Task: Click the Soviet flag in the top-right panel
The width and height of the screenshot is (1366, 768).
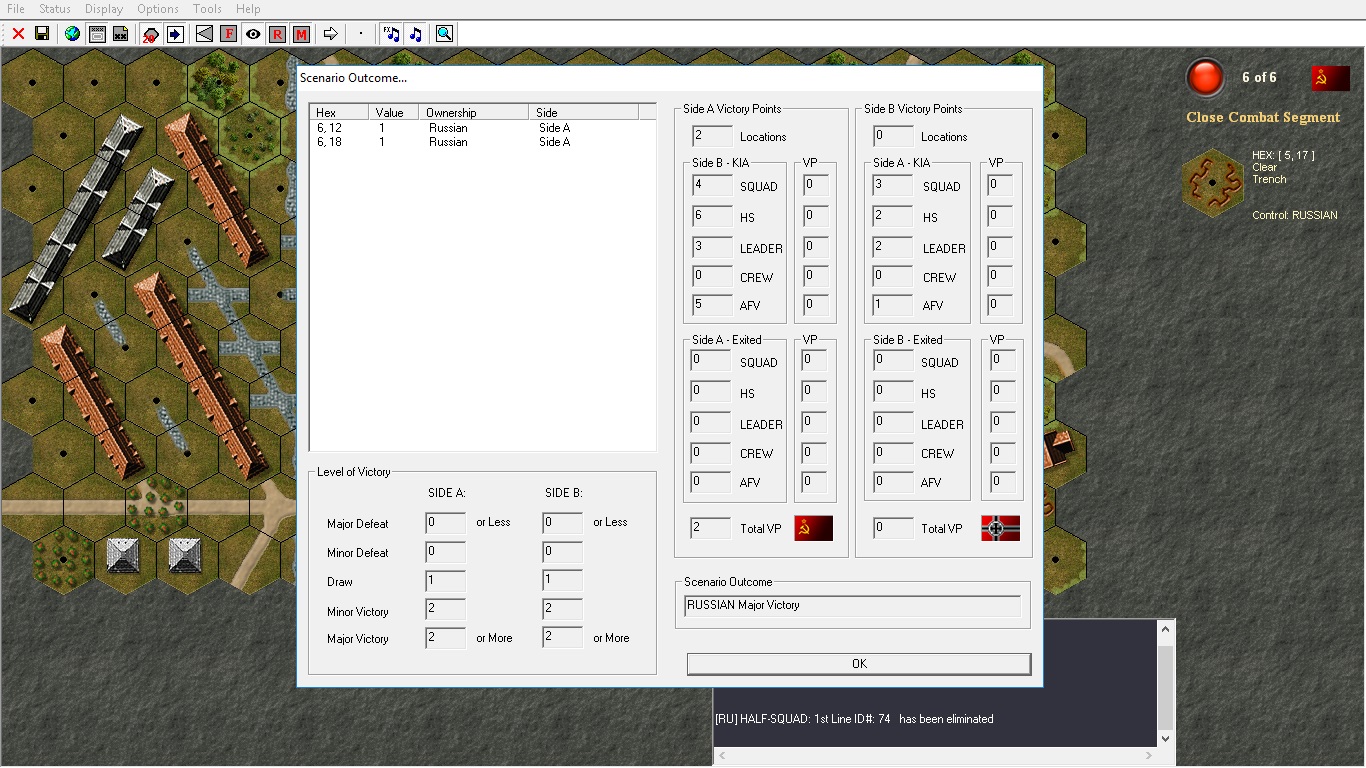Action: (x=1331, y=78)
